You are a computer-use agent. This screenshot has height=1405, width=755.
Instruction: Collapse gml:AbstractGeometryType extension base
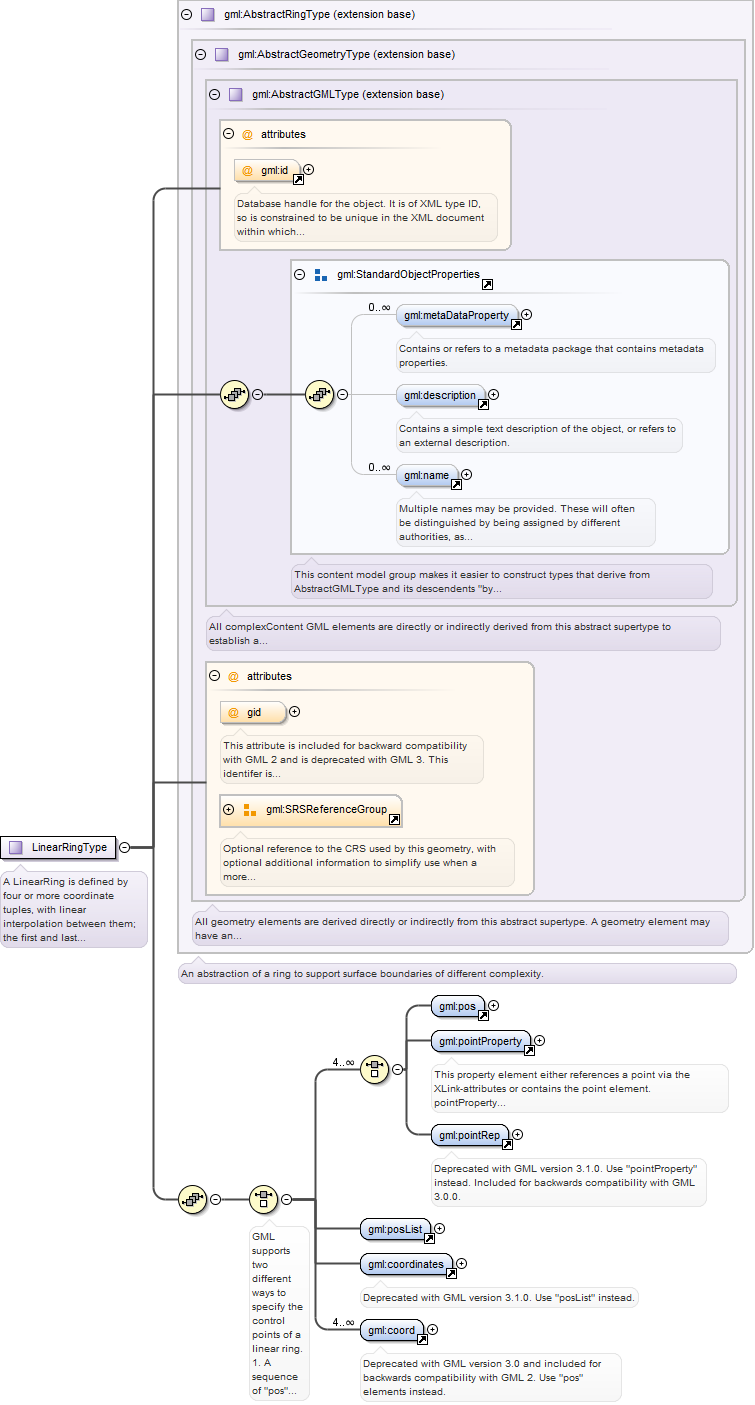pyautogui.click(x=200, y=55)
